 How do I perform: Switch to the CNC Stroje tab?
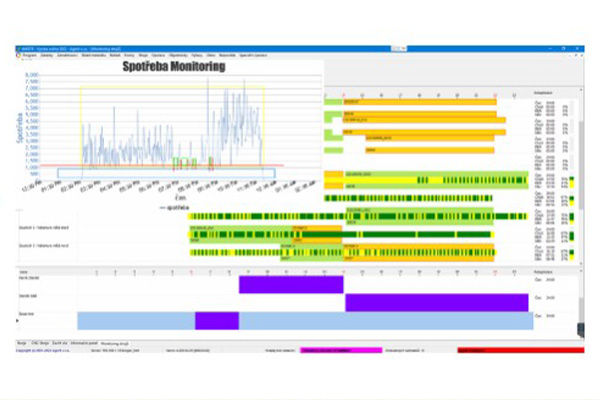click(40, 342)
